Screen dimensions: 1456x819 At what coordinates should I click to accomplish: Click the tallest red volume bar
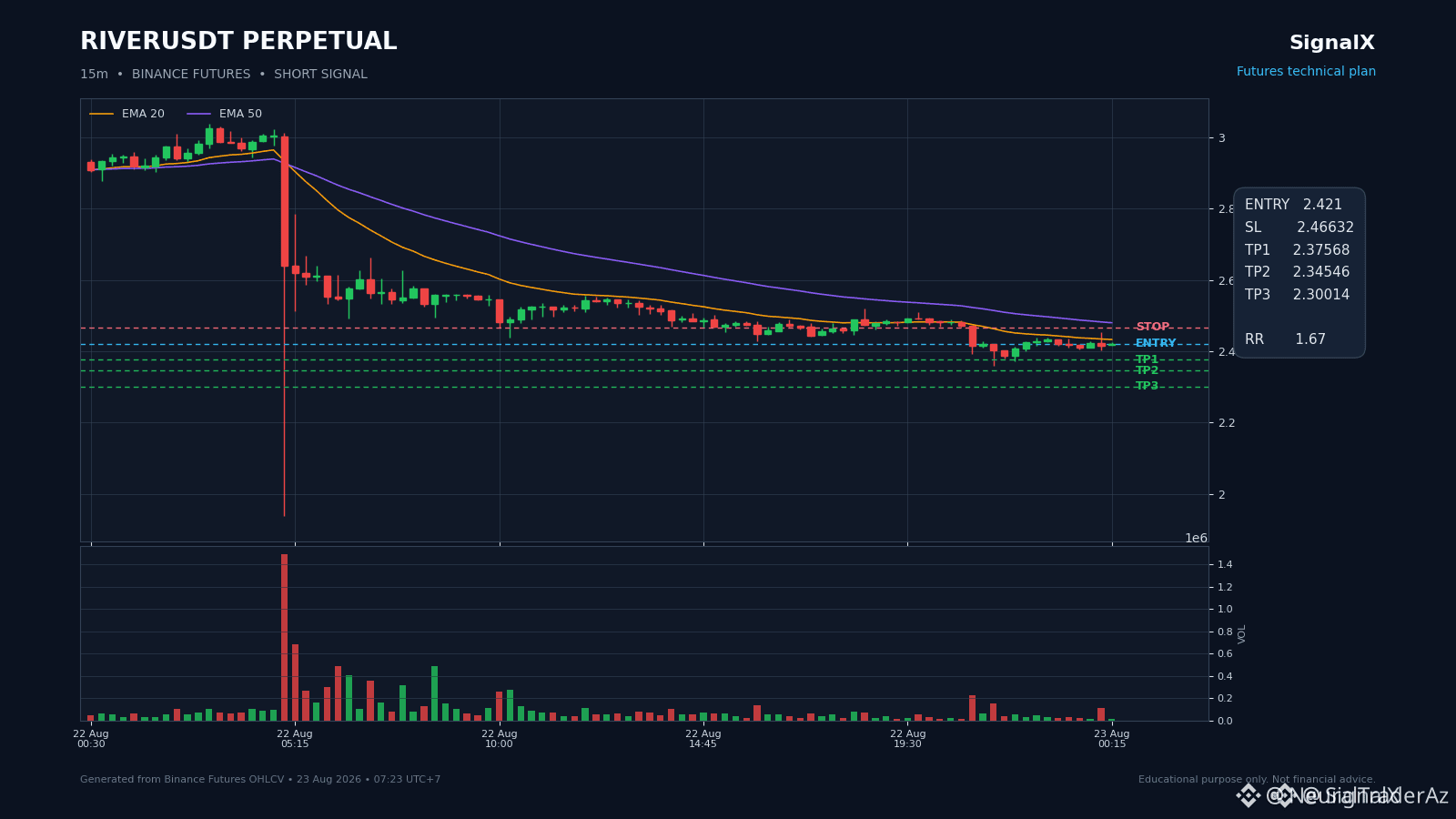(284, 637)
